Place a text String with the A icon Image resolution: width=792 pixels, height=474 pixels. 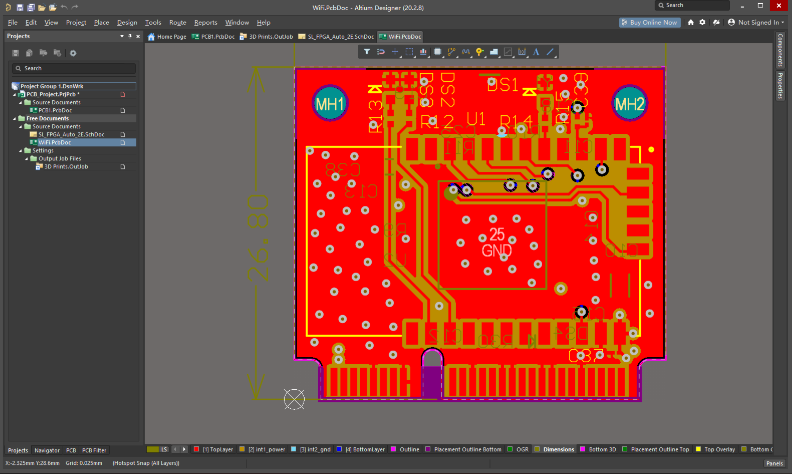[536, 52]
